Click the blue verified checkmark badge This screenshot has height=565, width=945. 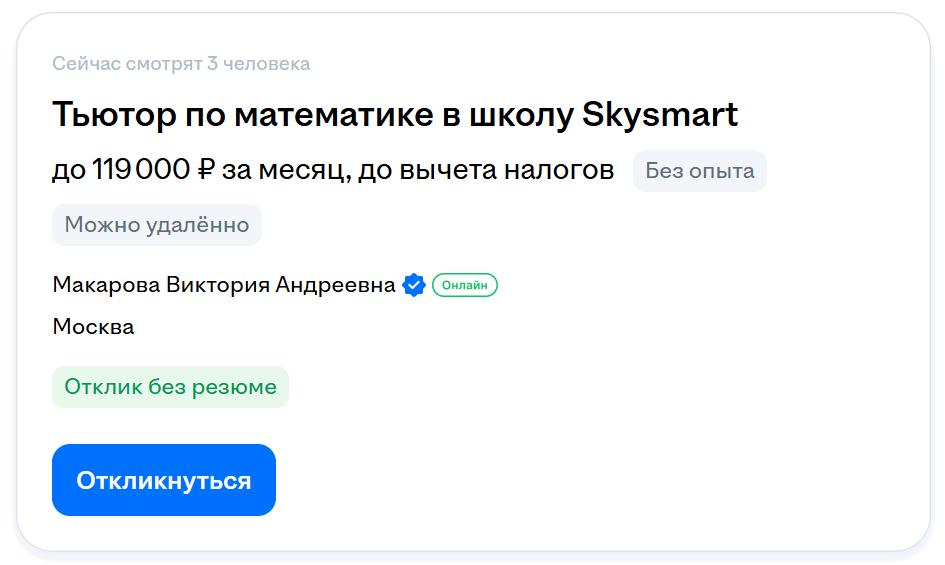pos(414,285)
